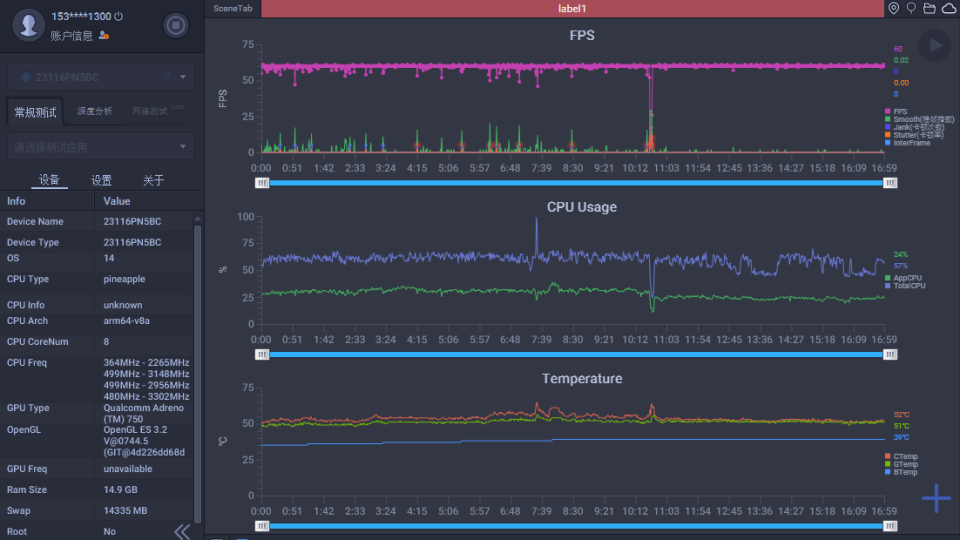This screenshot has width=960, height=540.
Task: Click the account number 153****1300
Action: (81, 17)
